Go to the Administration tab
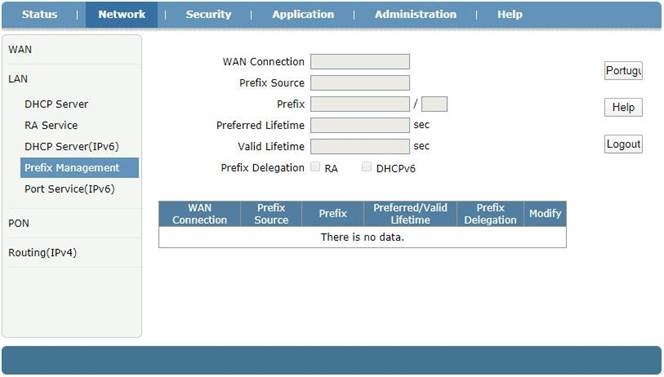The height and width of the screenshot is (377, 664). pos(415,14)
